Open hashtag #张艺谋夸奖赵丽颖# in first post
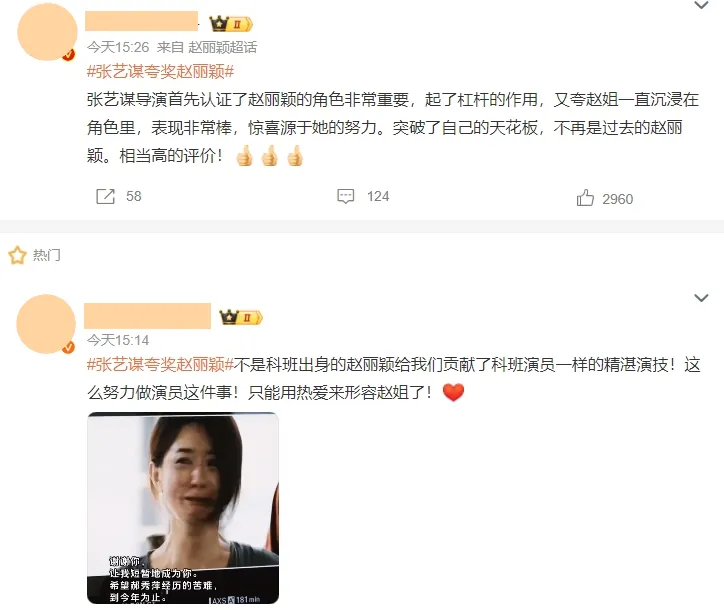Image resolution: width=724 pixels, height=610 pixels. [x=160, y=72]
